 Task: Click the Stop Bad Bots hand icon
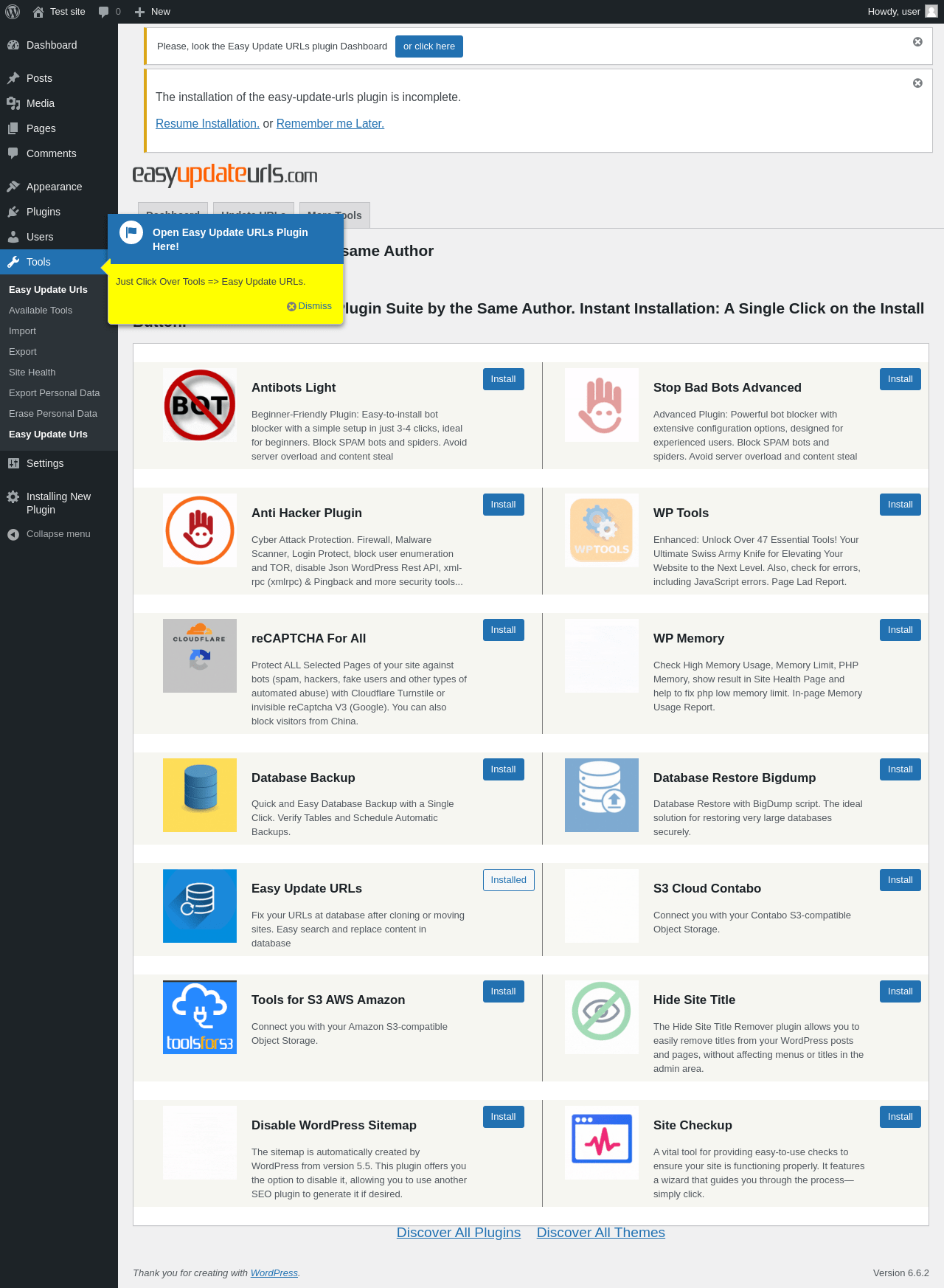pyautogui.click(x=602, y=405)
